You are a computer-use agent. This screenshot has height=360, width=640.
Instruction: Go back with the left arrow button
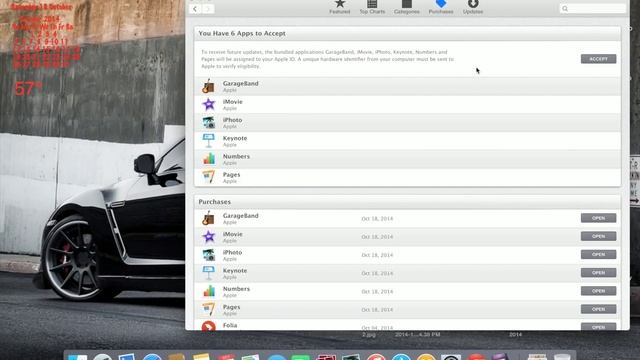(x=195, y=9)
